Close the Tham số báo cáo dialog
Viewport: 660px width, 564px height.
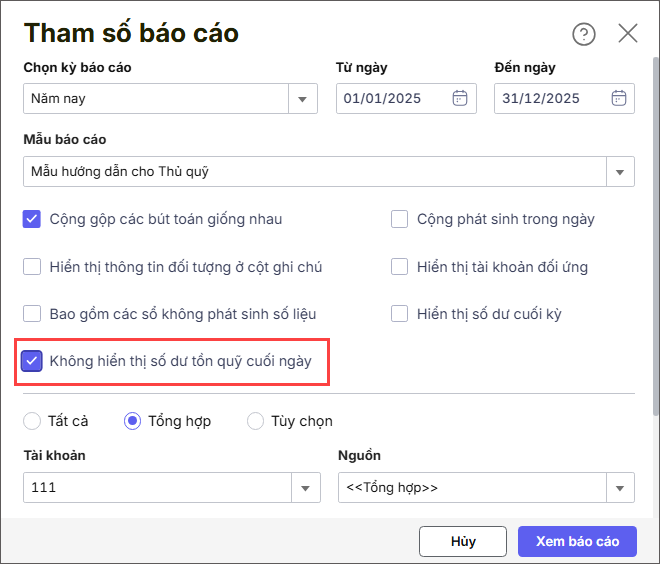(x=628, y=33)
